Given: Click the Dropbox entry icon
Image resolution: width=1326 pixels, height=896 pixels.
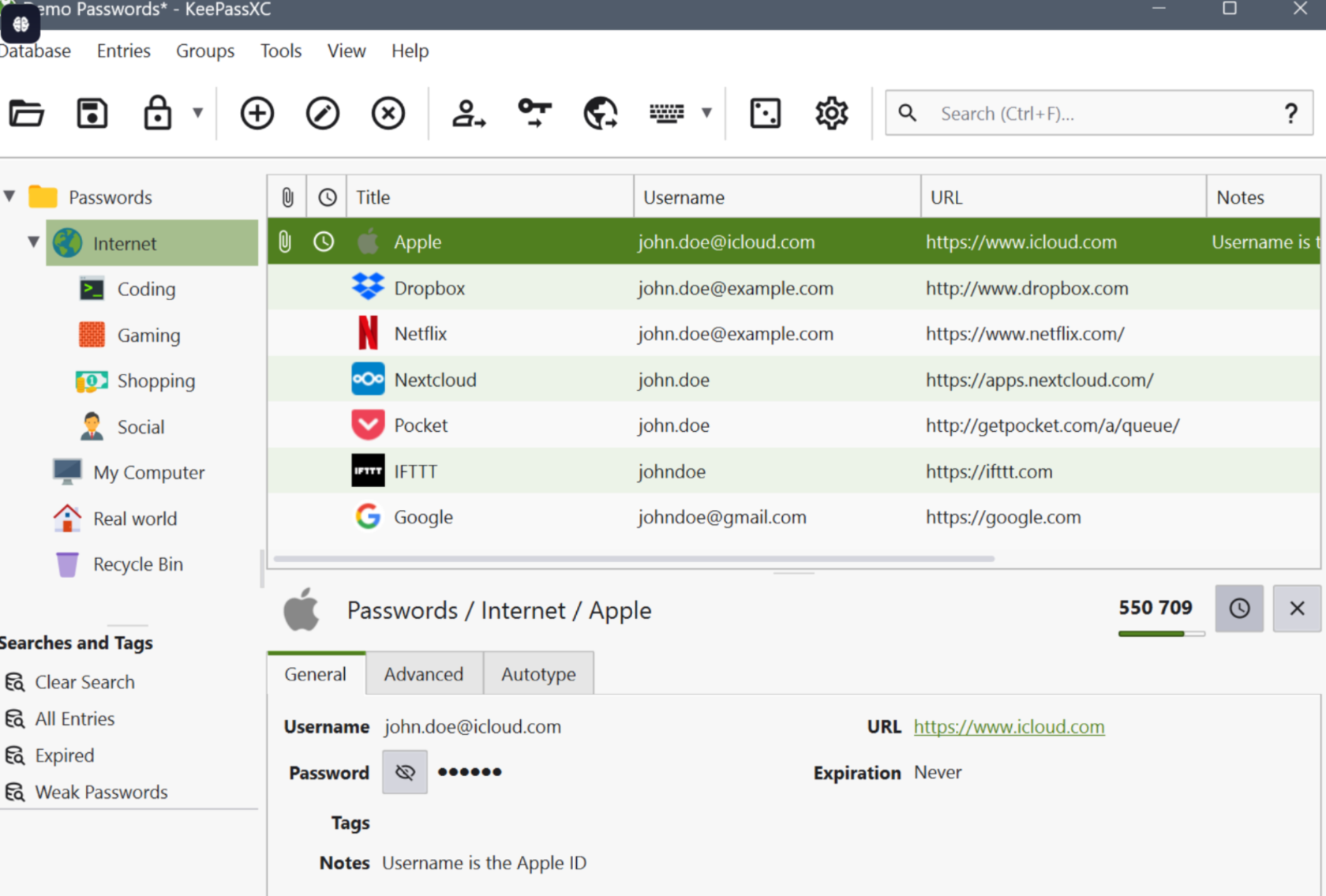Looking at the screenshot, I should point(368,287).
